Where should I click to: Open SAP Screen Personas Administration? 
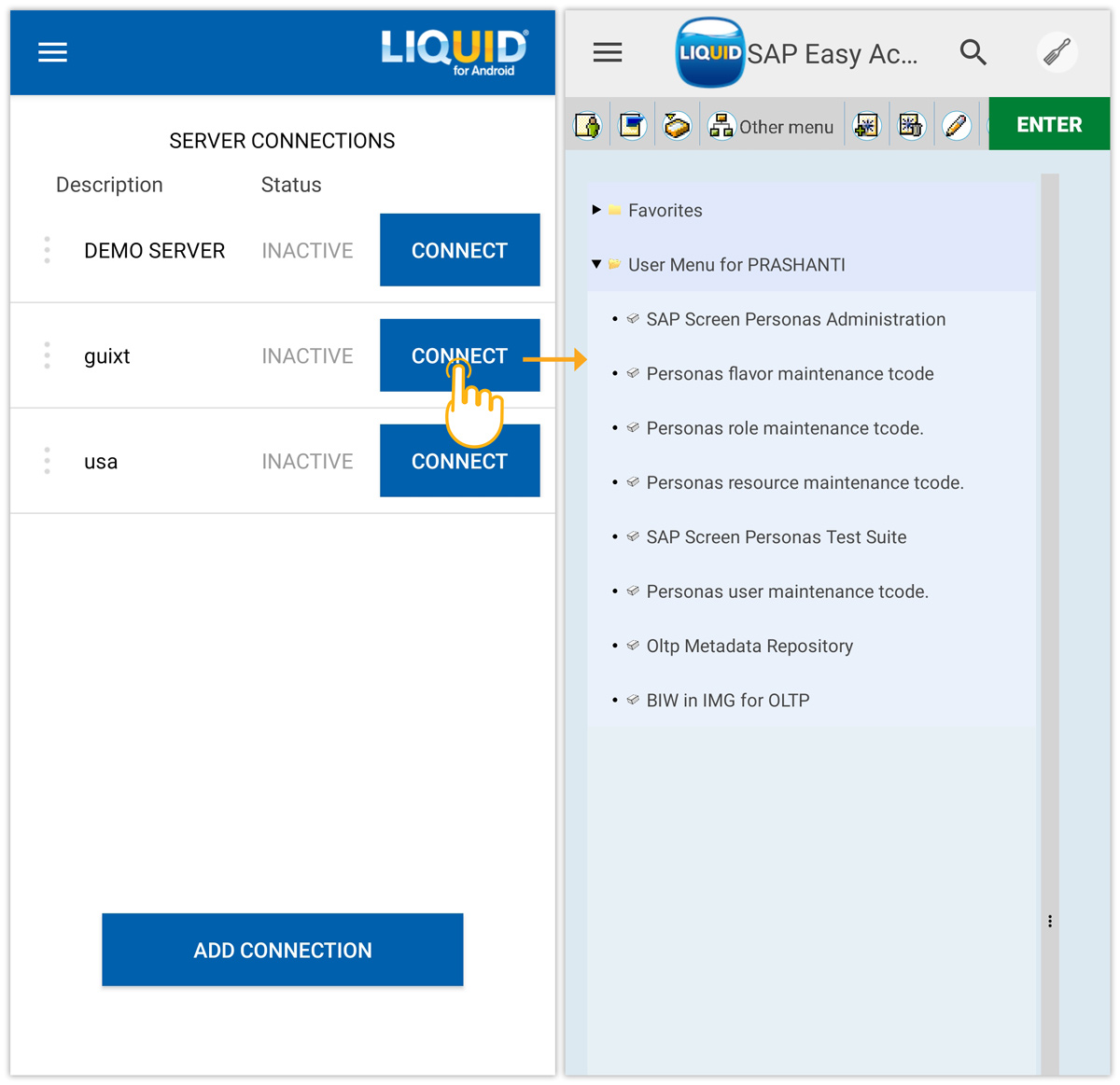tap(796, 319)
